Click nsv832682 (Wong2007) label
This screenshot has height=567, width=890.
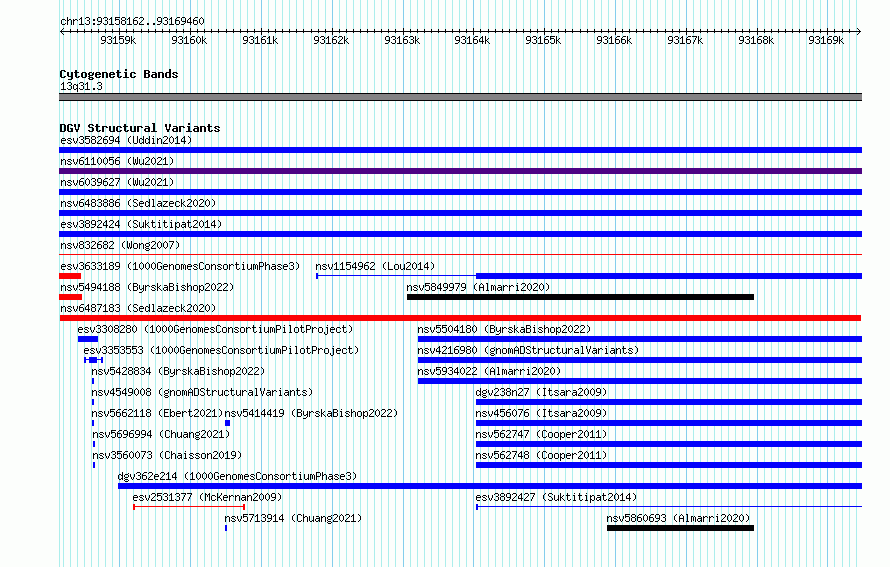pos(120,245)
